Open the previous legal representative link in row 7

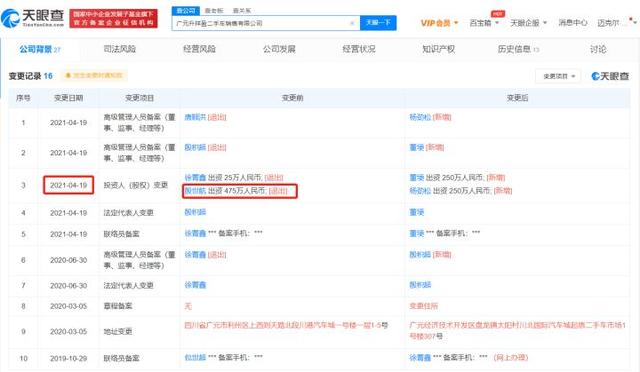click(195, 285)
